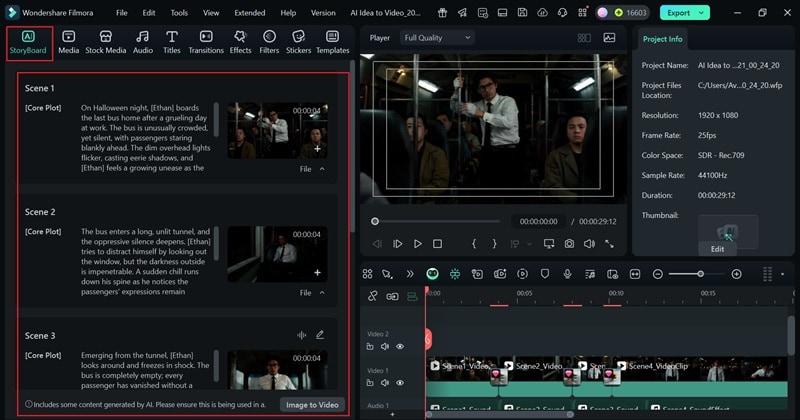Toggle the green AI assistant face icon
Screen dimensions: 800x420
432,274
